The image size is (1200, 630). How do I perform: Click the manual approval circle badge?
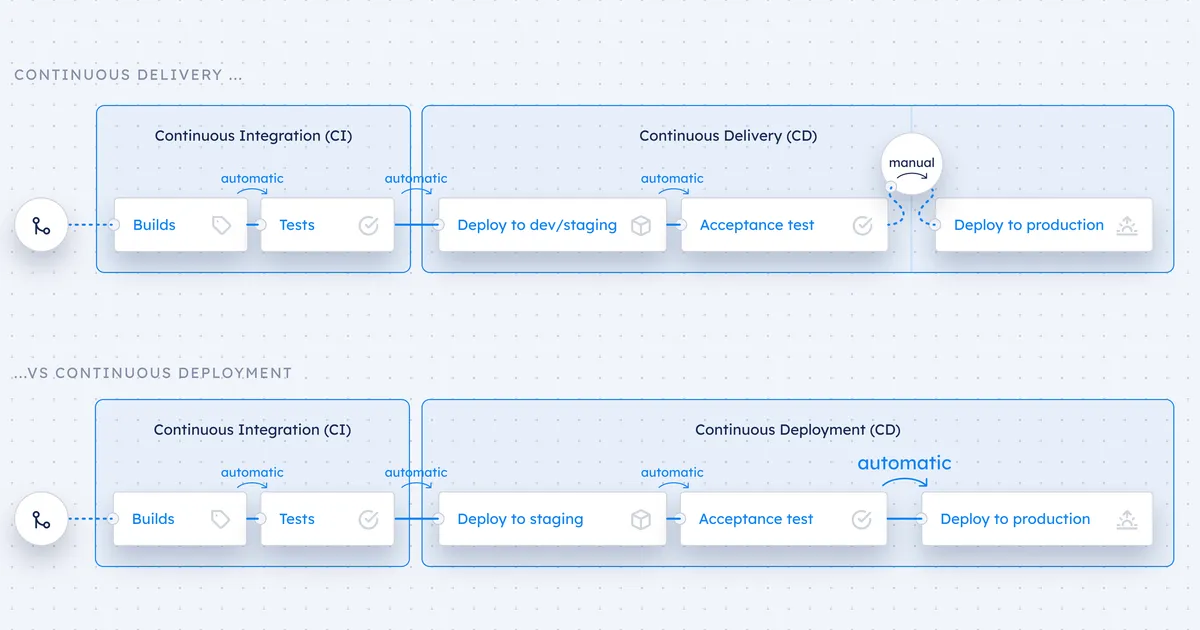tap(912, 165)
